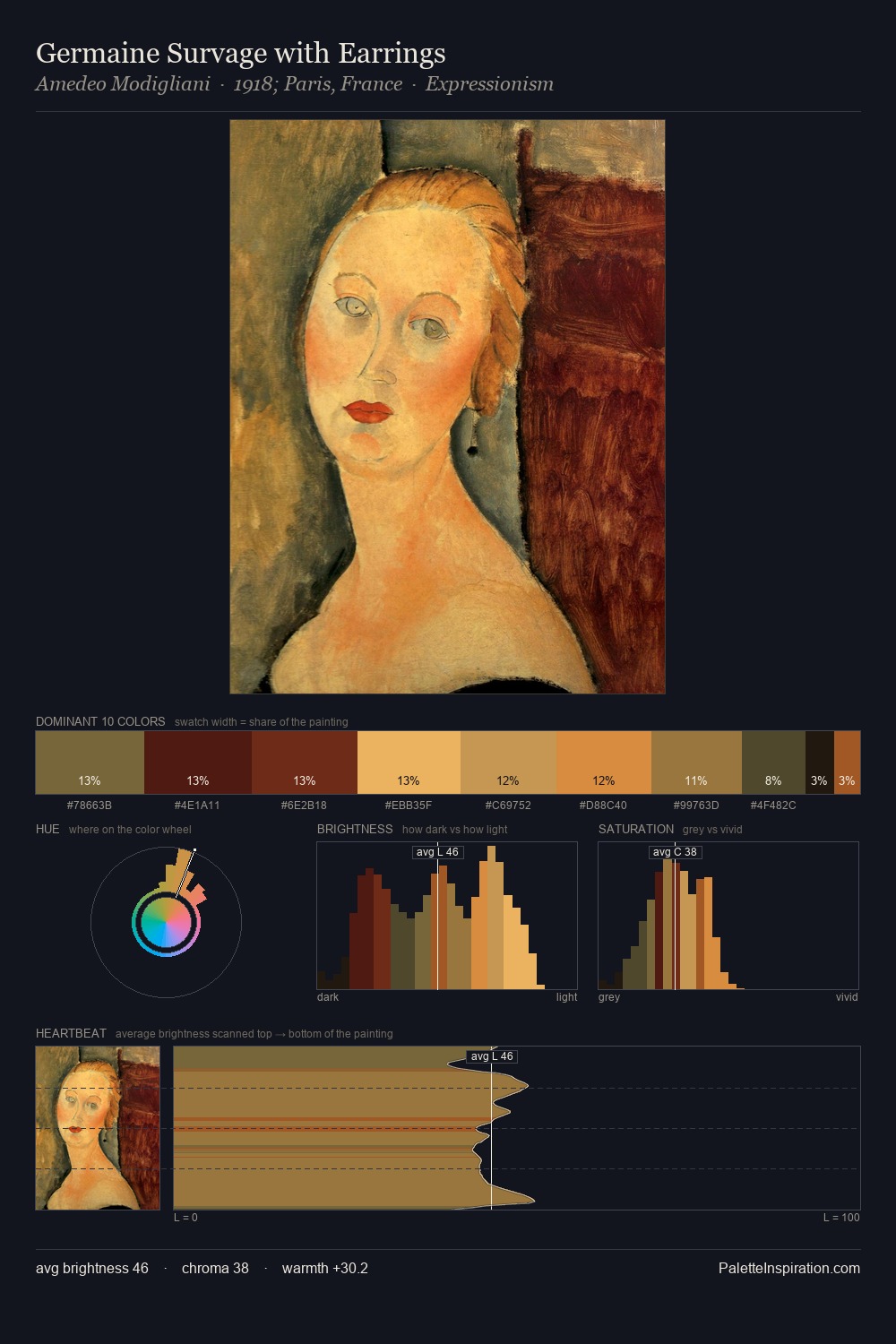Click the 'dark' axis label
Image resolution: width=896 pixels, height=1344 pixels.
click(328, 997)
